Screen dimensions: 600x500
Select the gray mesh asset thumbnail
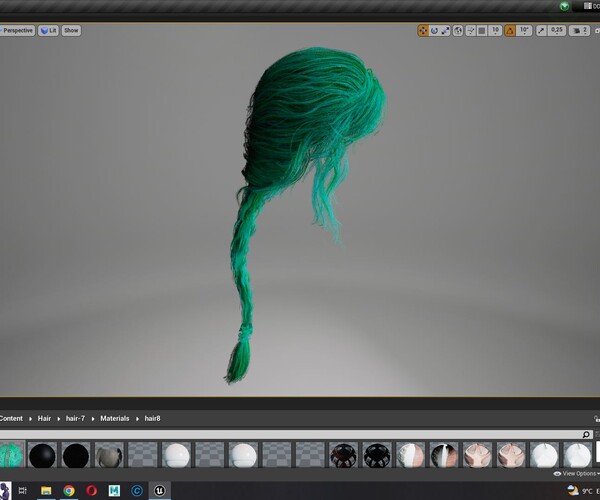point(109,455)
